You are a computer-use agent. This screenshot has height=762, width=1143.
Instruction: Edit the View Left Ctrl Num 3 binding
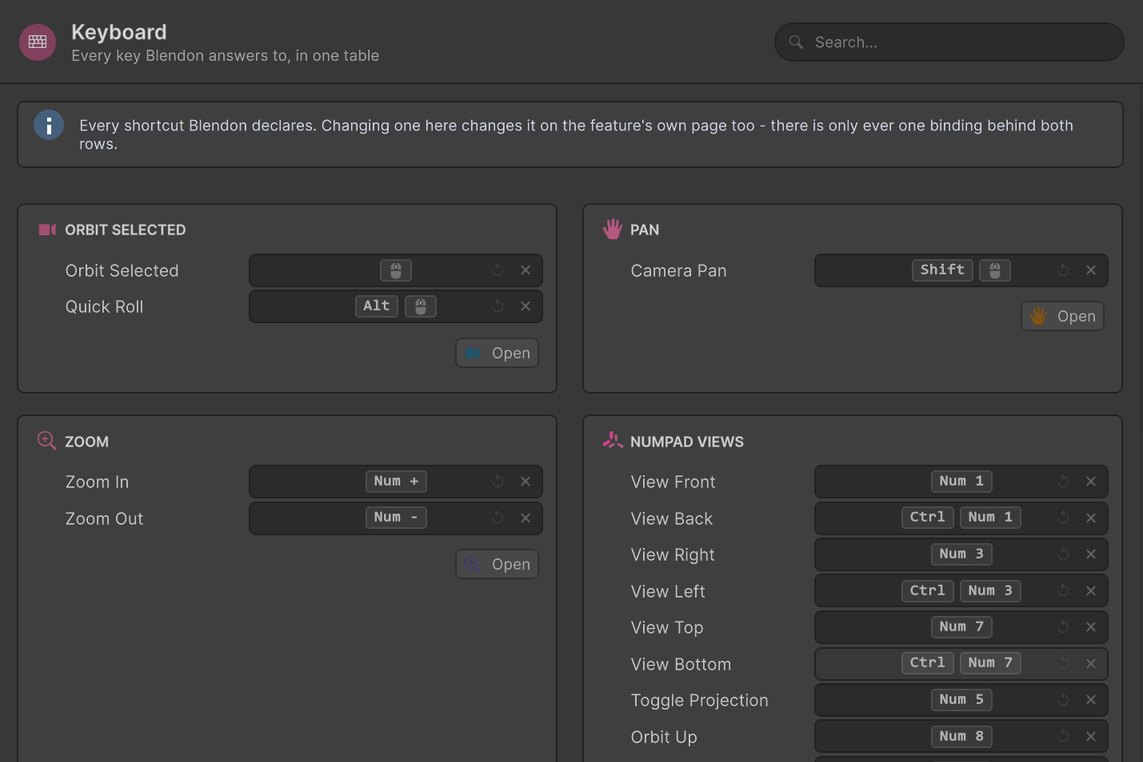point(961,591)
